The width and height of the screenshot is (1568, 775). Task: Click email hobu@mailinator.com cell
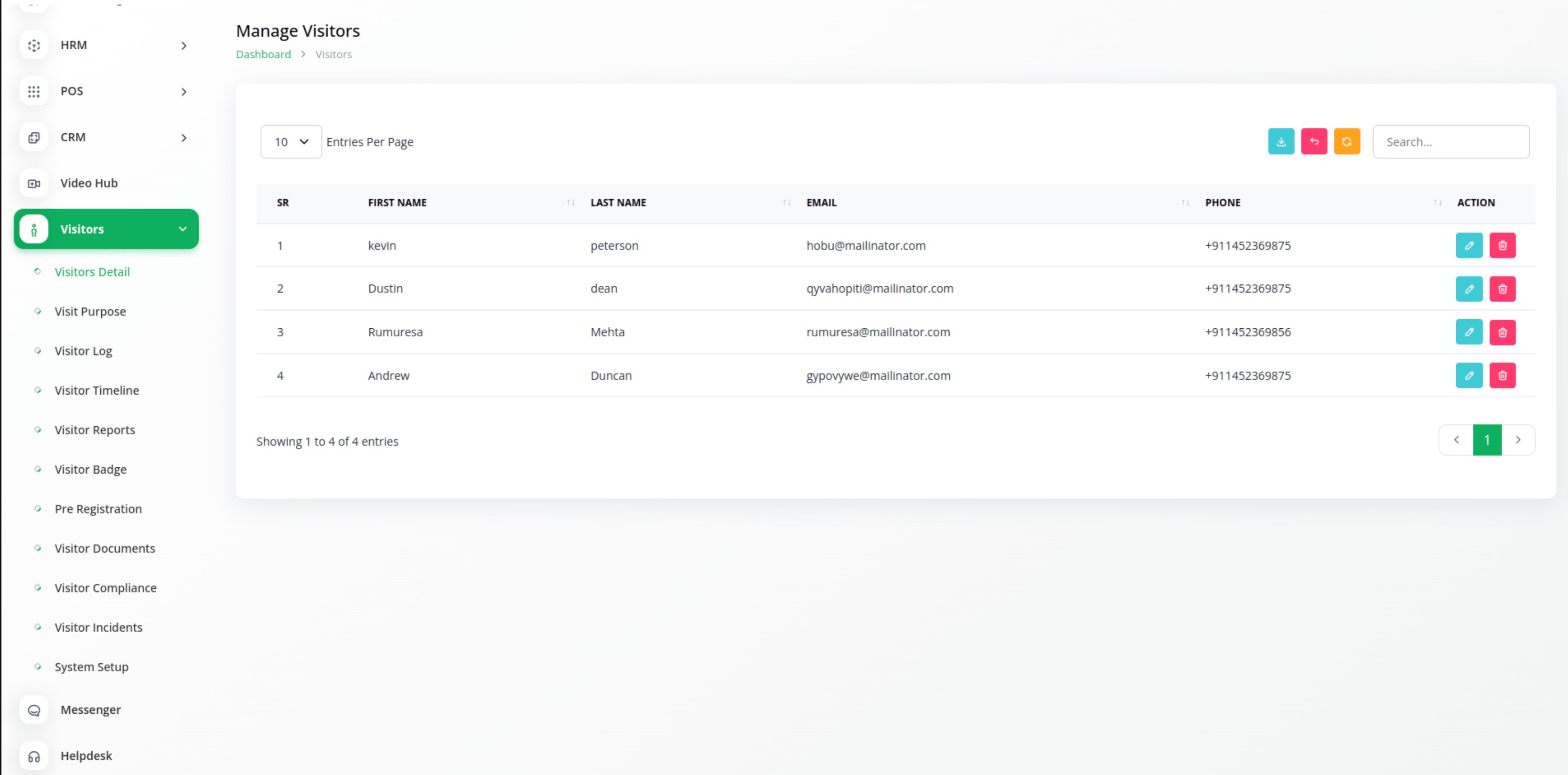tap(866, 246)
